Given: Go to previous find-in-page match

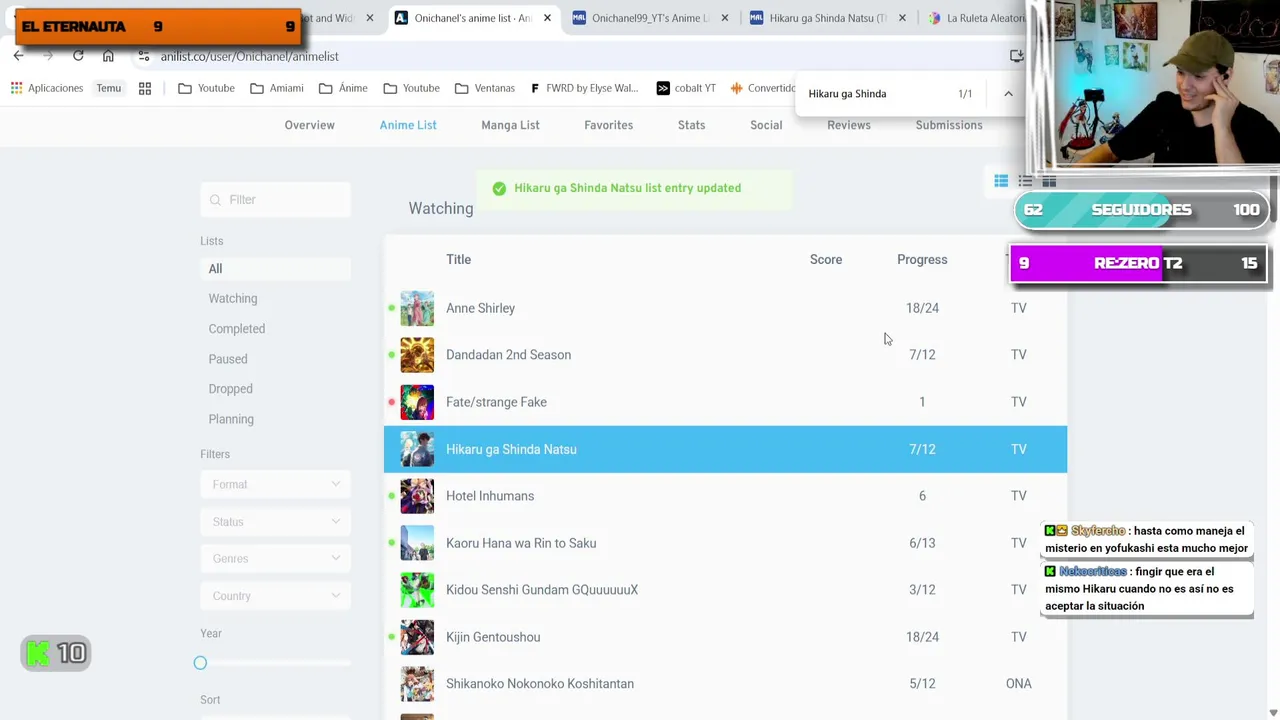Looking at the screenshot, I should [1008, 93].
